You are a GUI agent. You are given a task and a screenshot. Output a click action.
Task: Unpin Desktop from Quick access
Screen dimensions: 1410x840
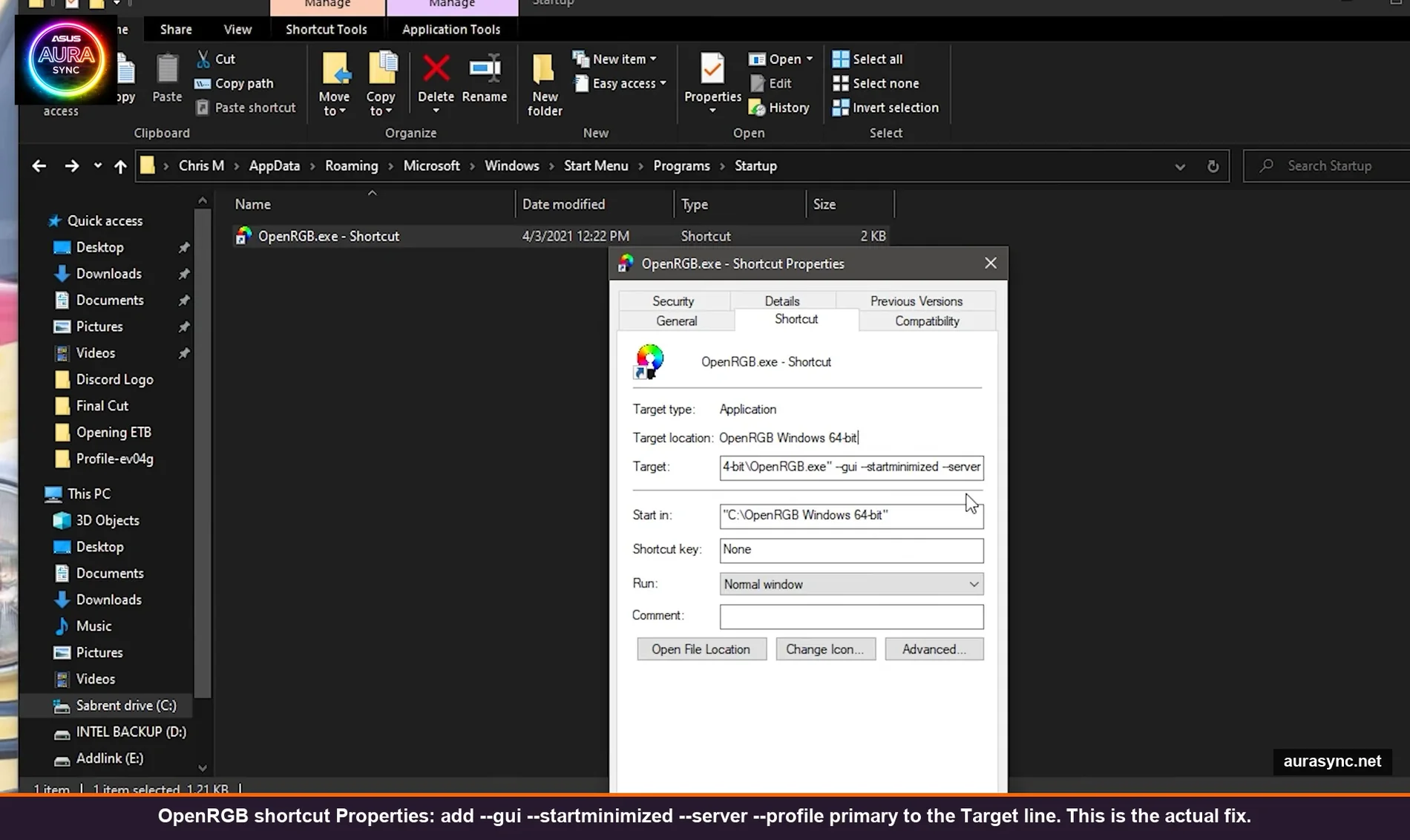point(183,247)
